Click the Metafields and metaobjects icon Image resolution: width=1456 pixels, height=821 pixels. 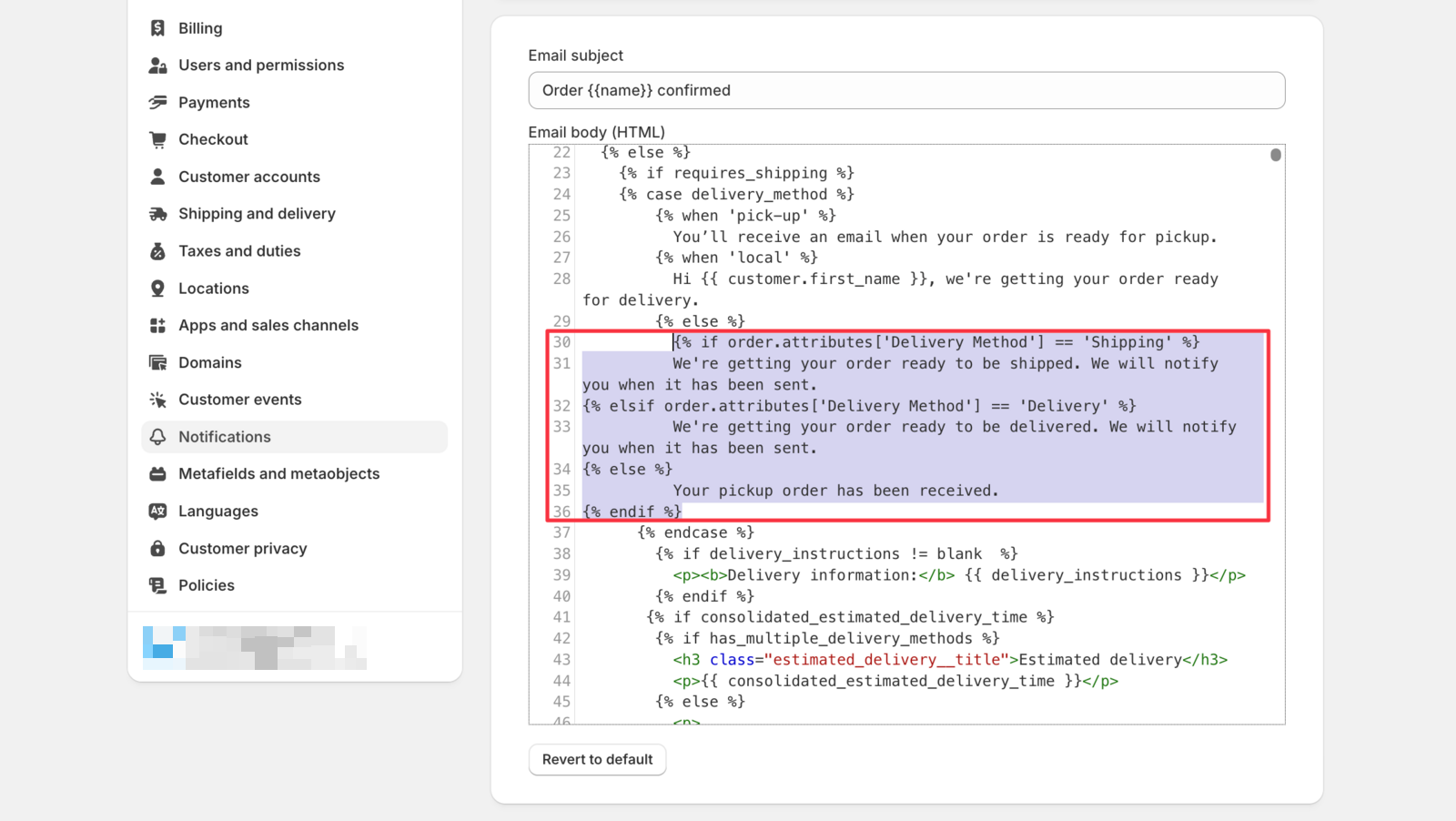point(157,474)
